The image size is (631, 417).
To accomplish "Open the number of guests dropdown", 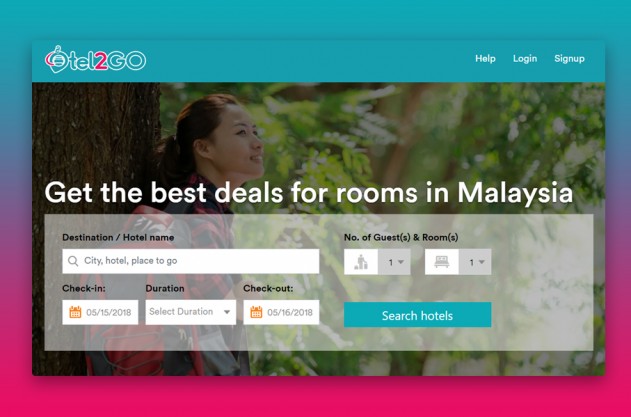I will point(394,262).
